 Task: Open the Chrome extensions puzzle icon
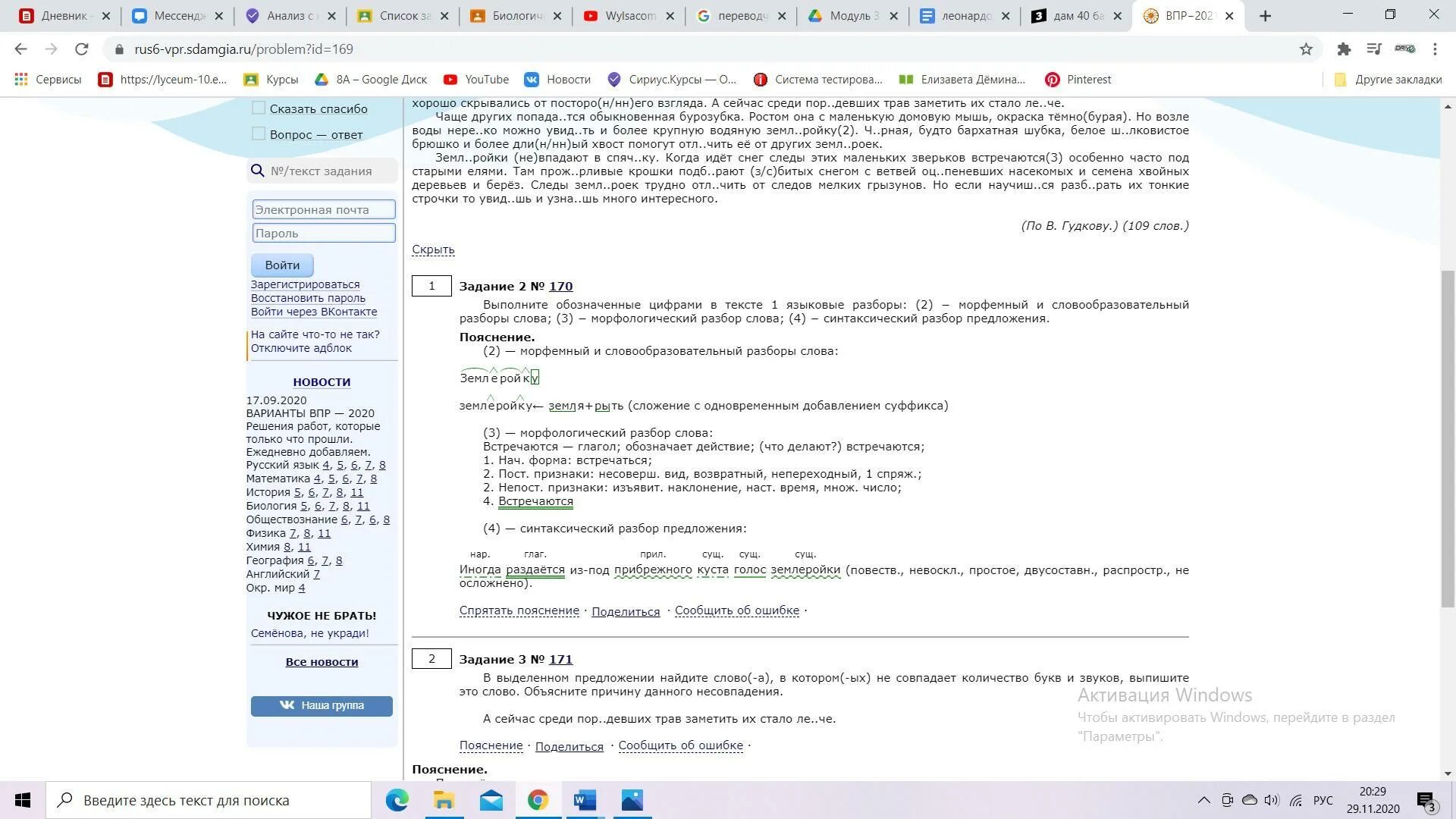tap(1344, 49)
